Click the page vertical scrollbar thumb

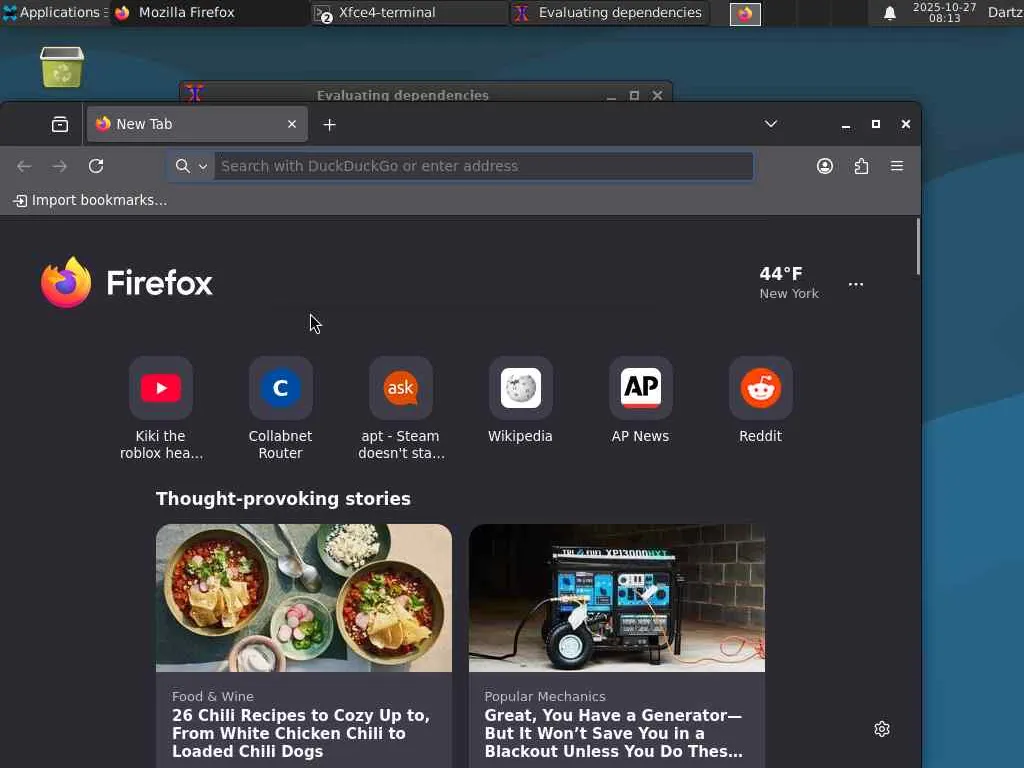click(918, 247)
